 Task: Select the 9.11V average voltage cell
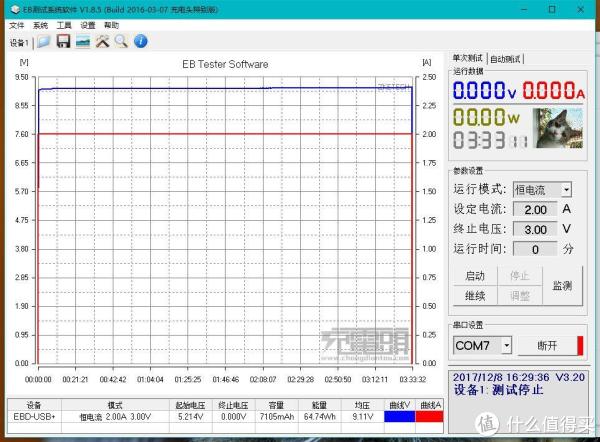point(362,416)
